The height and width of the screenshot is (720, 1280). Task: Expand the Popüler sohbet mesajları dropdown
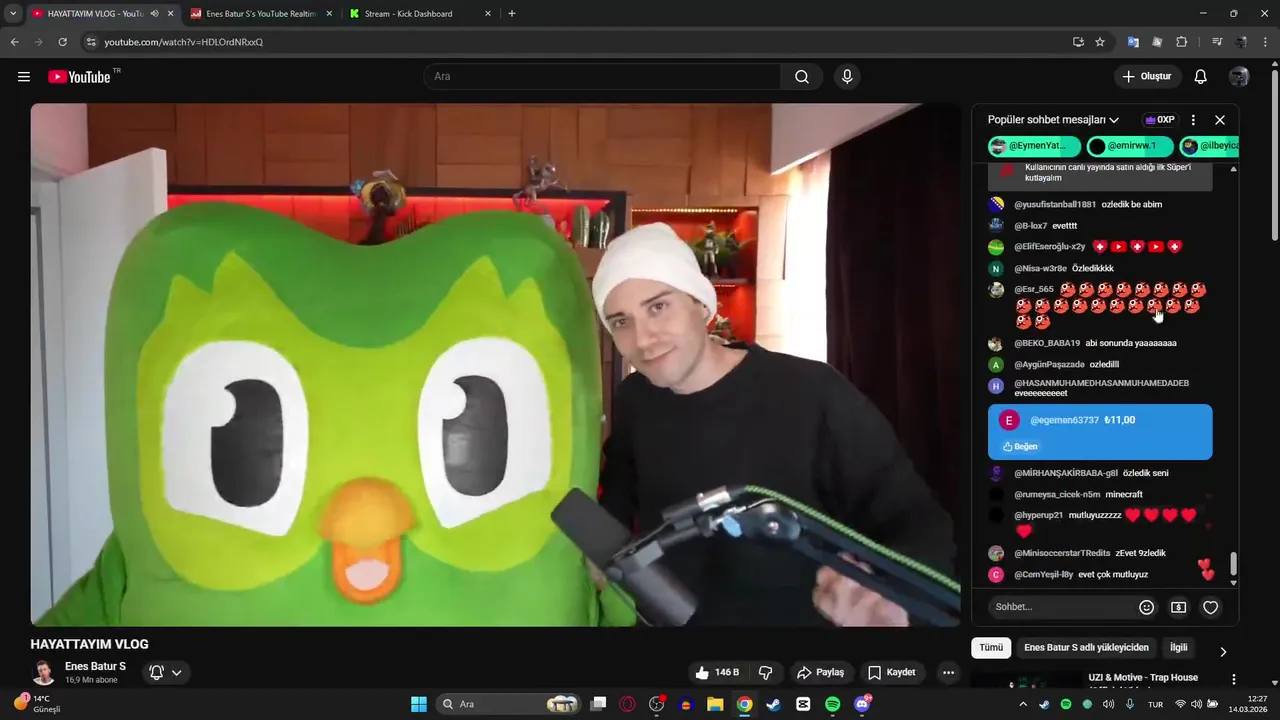pyautogui.click(x=1053, y=120)
